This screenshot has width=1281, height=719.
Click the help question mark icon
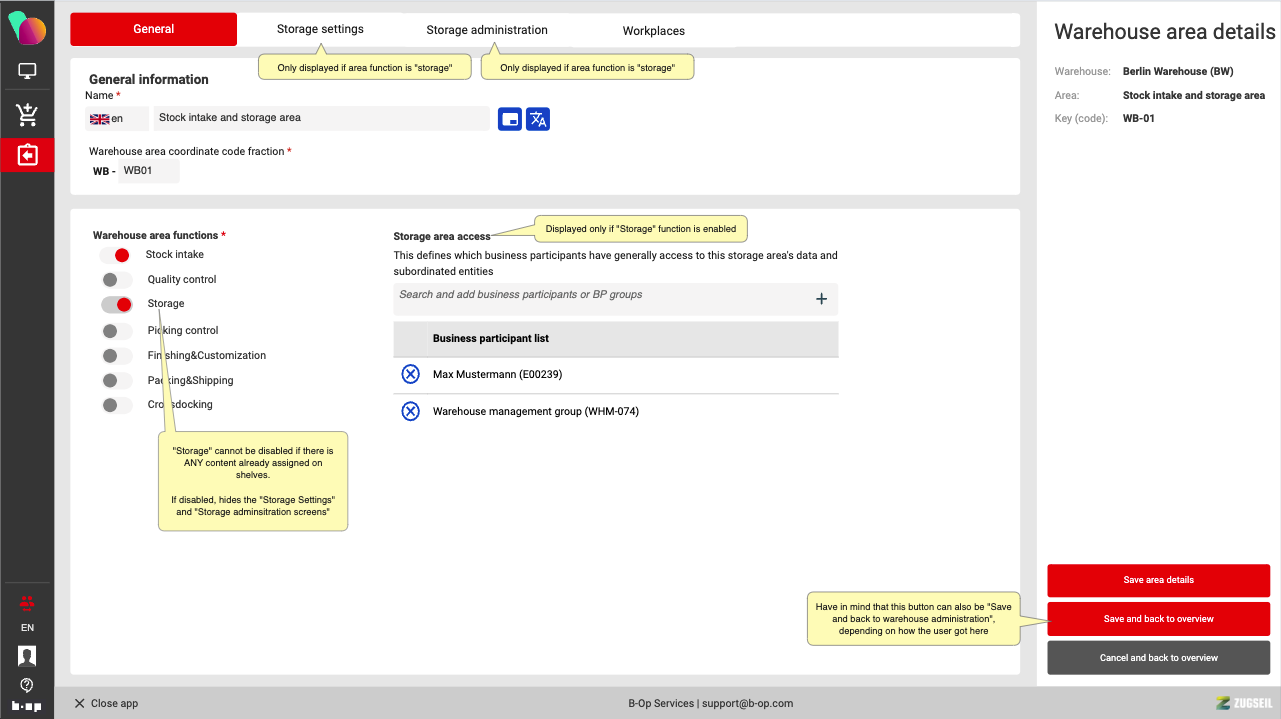(27, 685)
